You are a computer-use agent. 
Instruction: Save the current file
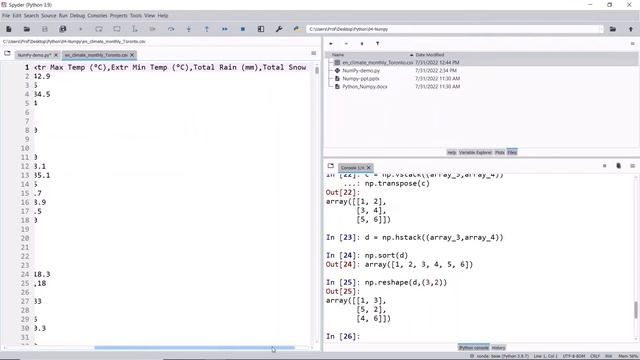point(44,29)
